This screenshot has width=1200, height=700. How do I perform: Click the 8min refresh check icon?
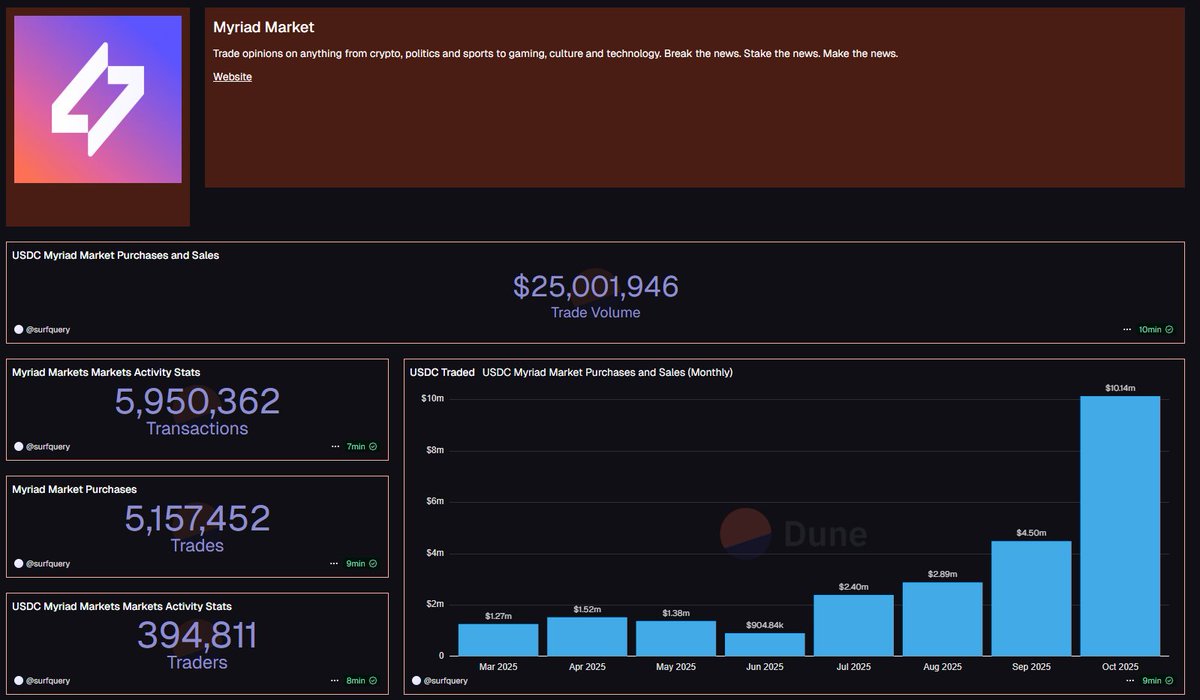click(x=373, y=680)
